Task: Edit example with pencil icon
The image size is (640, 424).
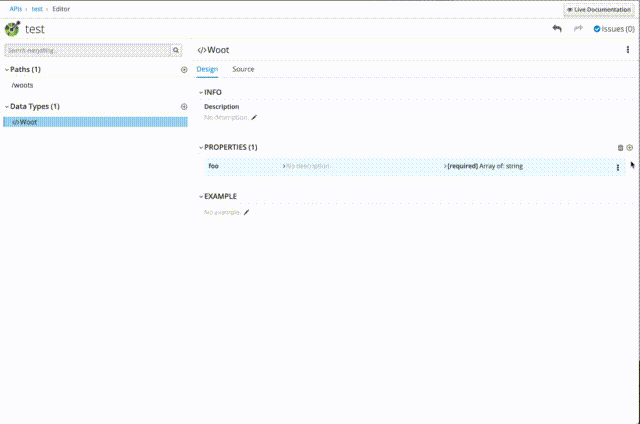Action: (x=247, y=212)
